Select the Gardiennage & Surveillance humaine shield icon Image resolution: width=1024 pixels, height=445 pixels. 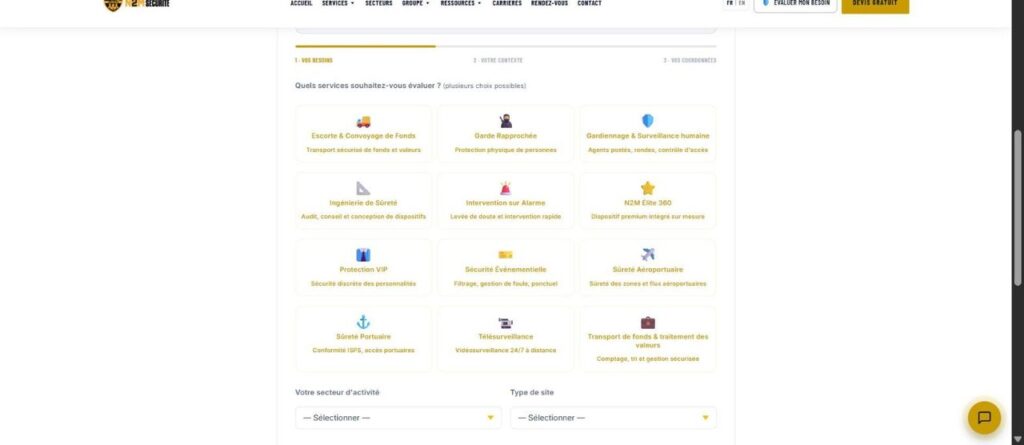coord(647,121)
